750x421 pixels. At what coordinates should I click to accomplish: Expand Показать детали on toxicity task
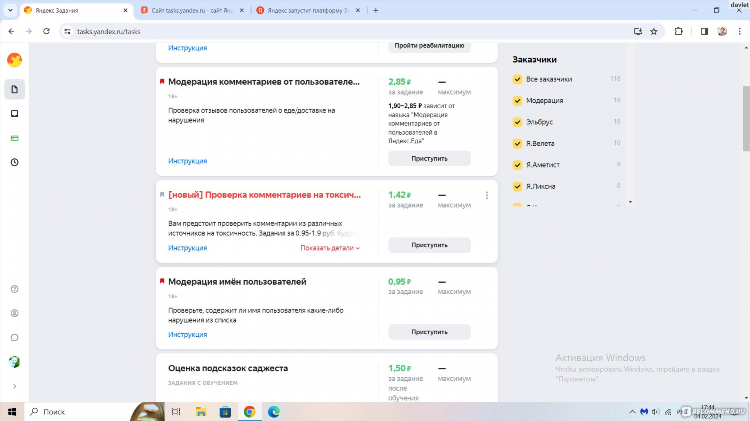(x=330, y=248)
